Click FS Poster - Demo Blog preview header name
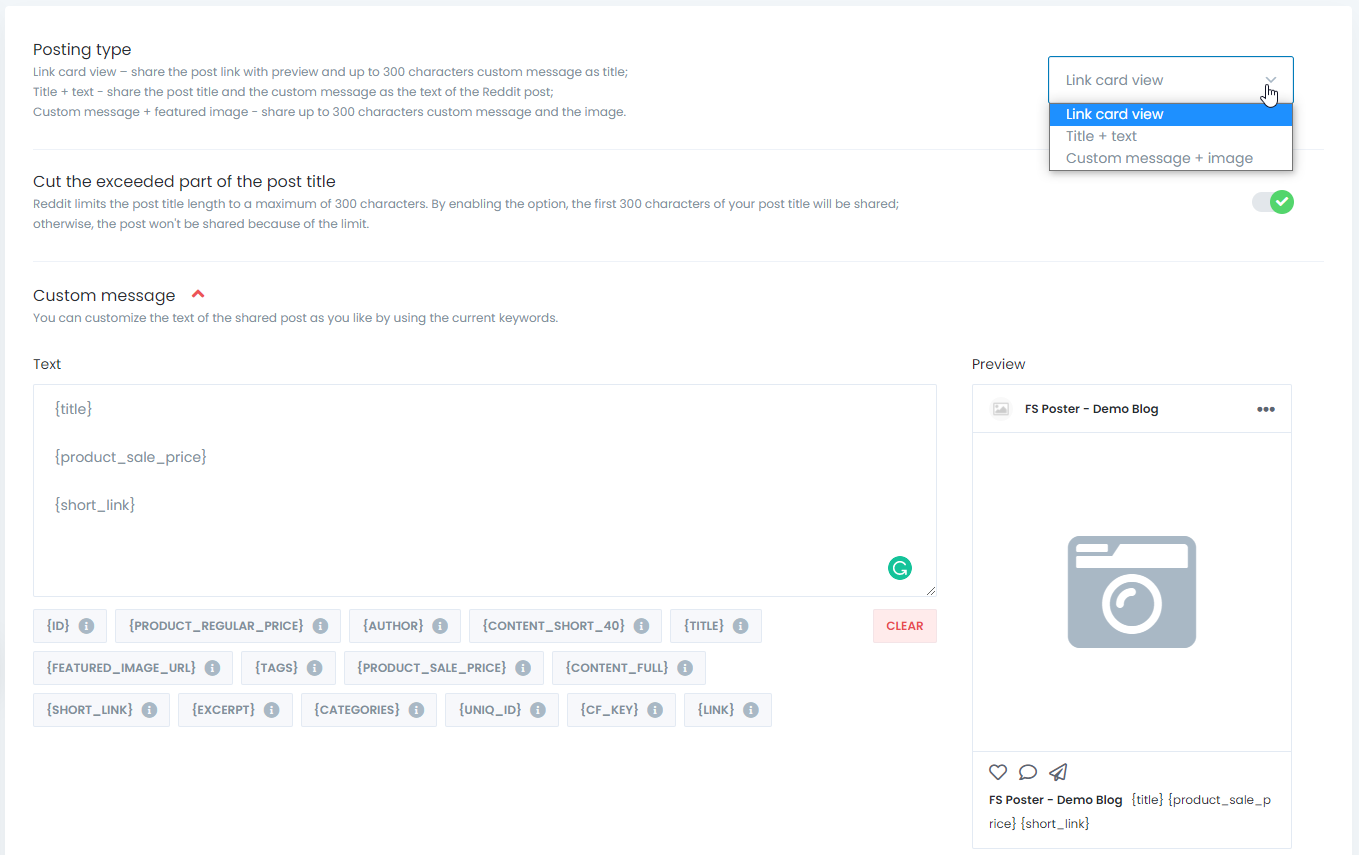Screen dimensions: 1359x855 click(x=1091, y=409)
